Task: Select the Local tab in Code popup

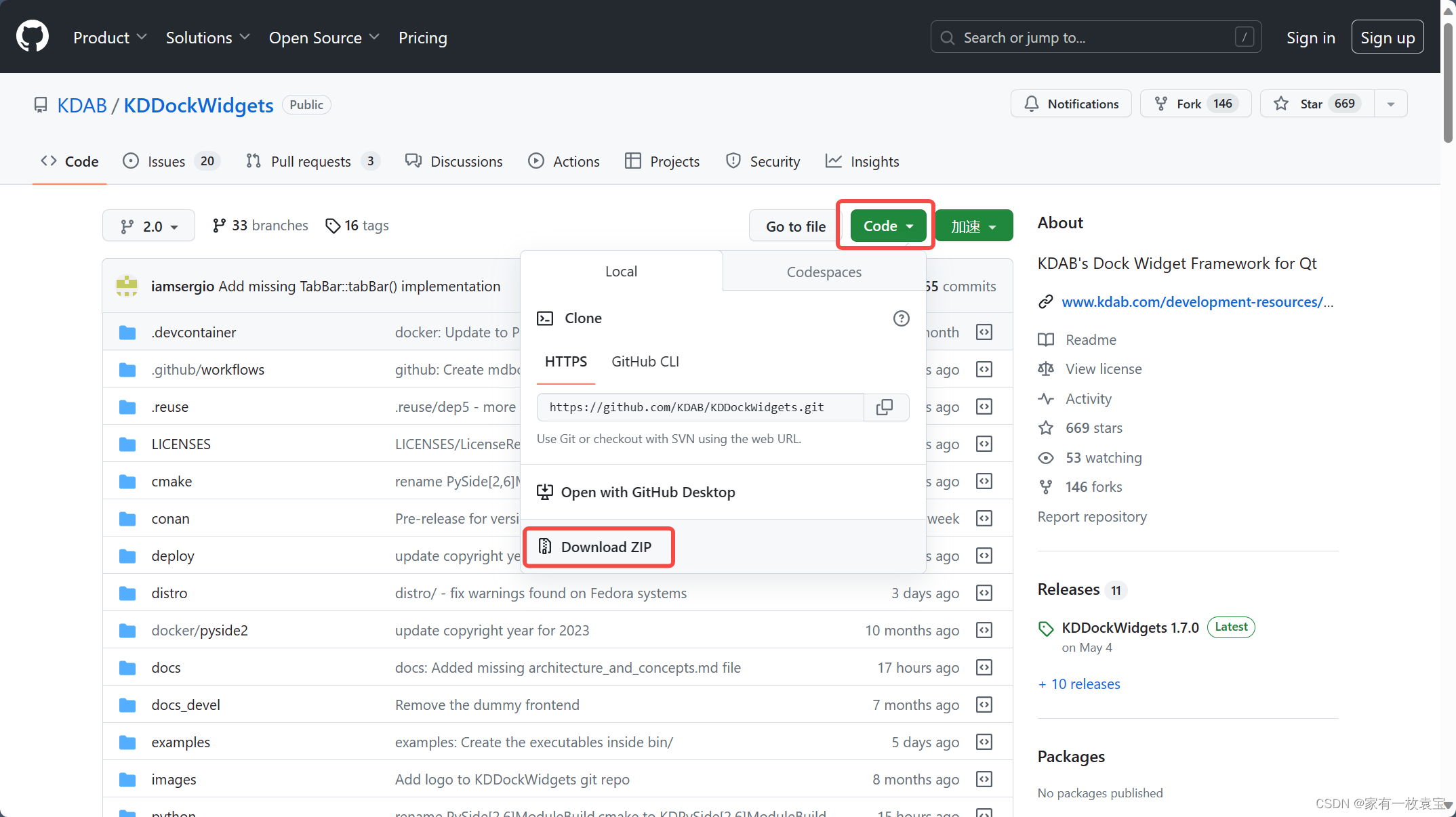Action: coord(622,271)
